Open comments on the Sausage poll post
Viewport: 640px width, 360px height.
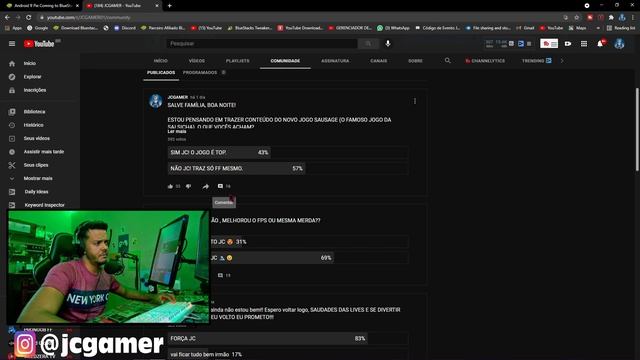click(220, 186)
